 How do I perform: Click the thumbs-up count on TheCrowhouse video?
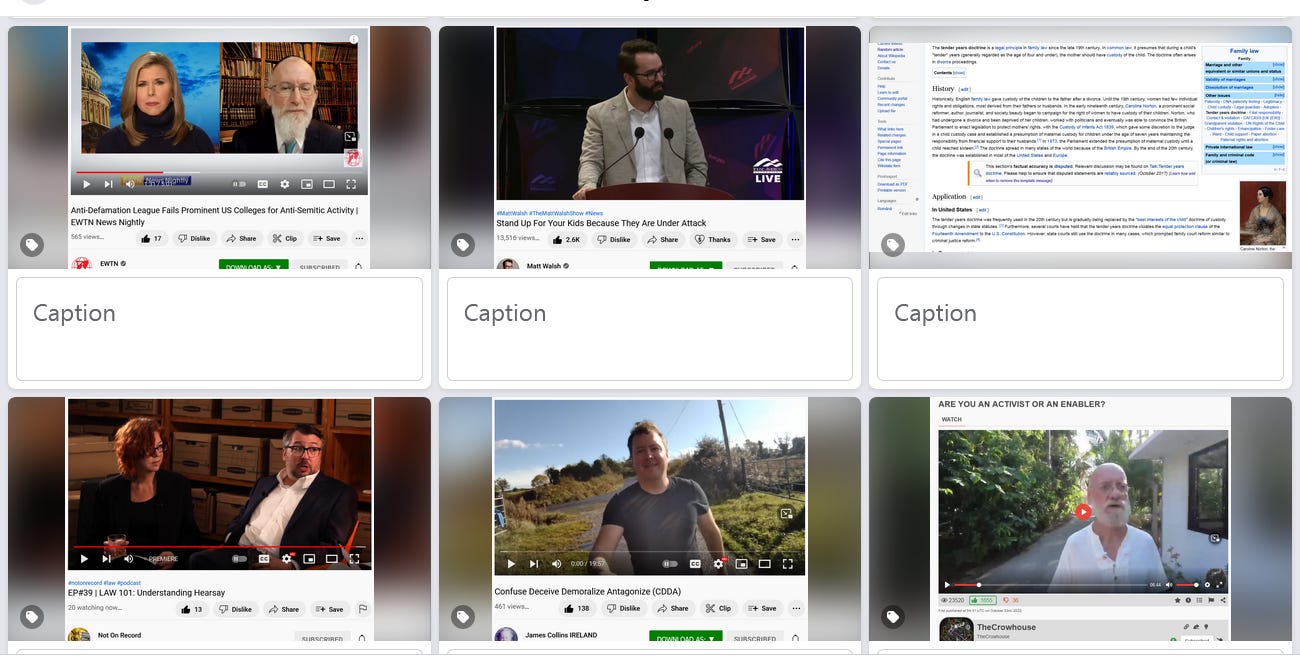coord(983,600)
